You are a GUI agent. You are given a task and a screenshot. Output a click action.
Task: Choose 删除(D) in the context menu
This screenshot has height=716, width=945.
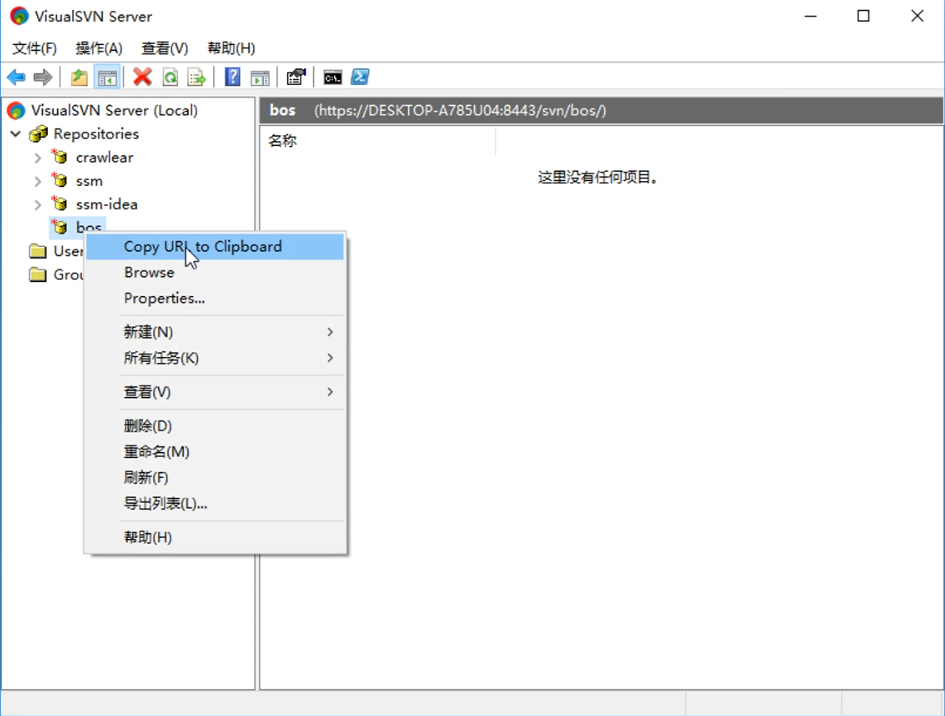coord(215,426)
